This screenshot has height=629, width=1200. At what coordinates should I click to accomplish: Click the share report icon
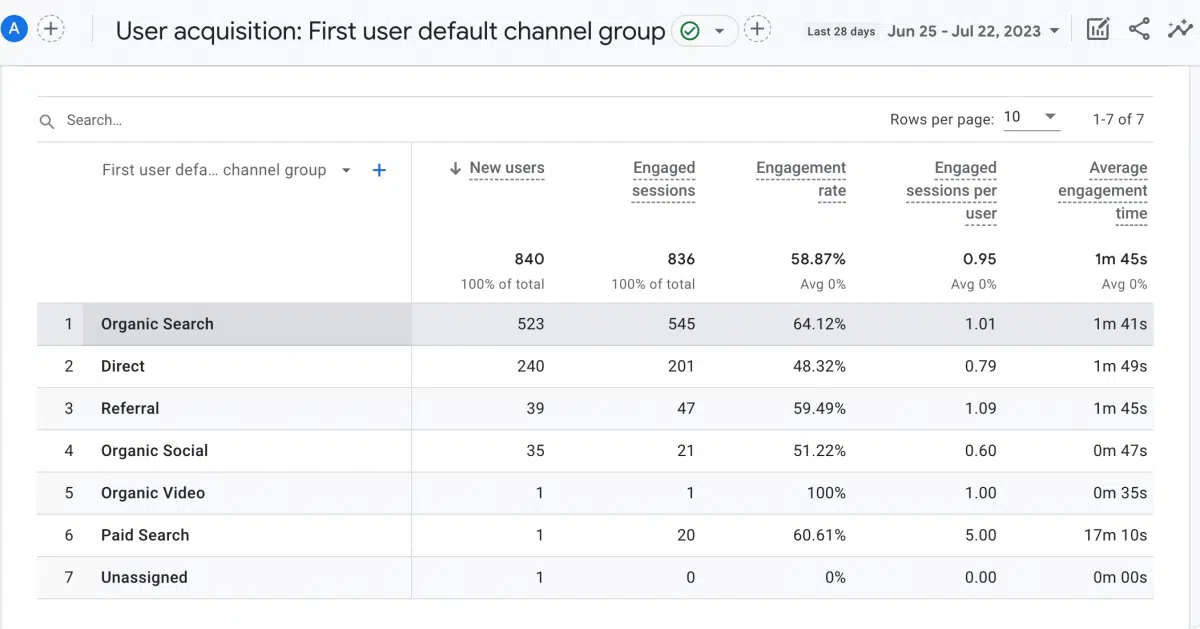(1139, 29)
